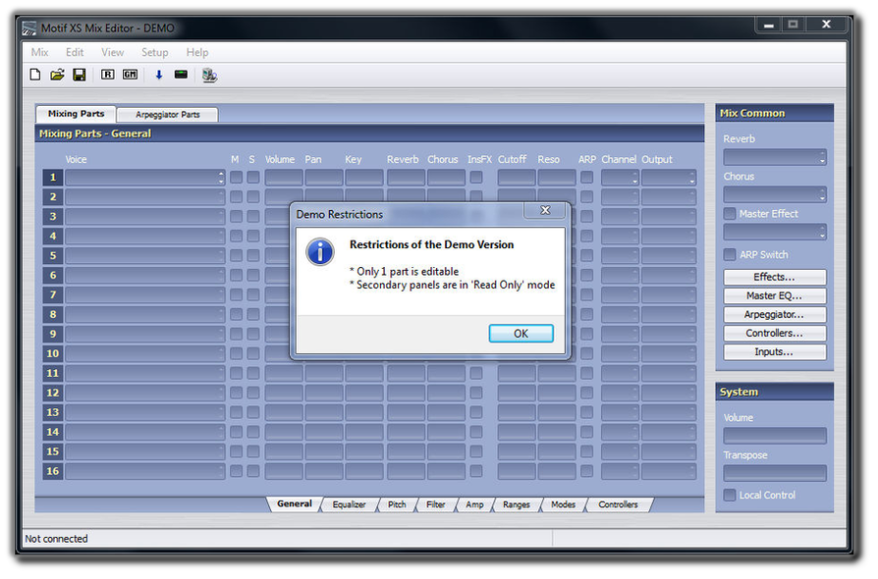Open the MIDI setup computer icon
Screen dimensions: 878x579
[209, 75]
